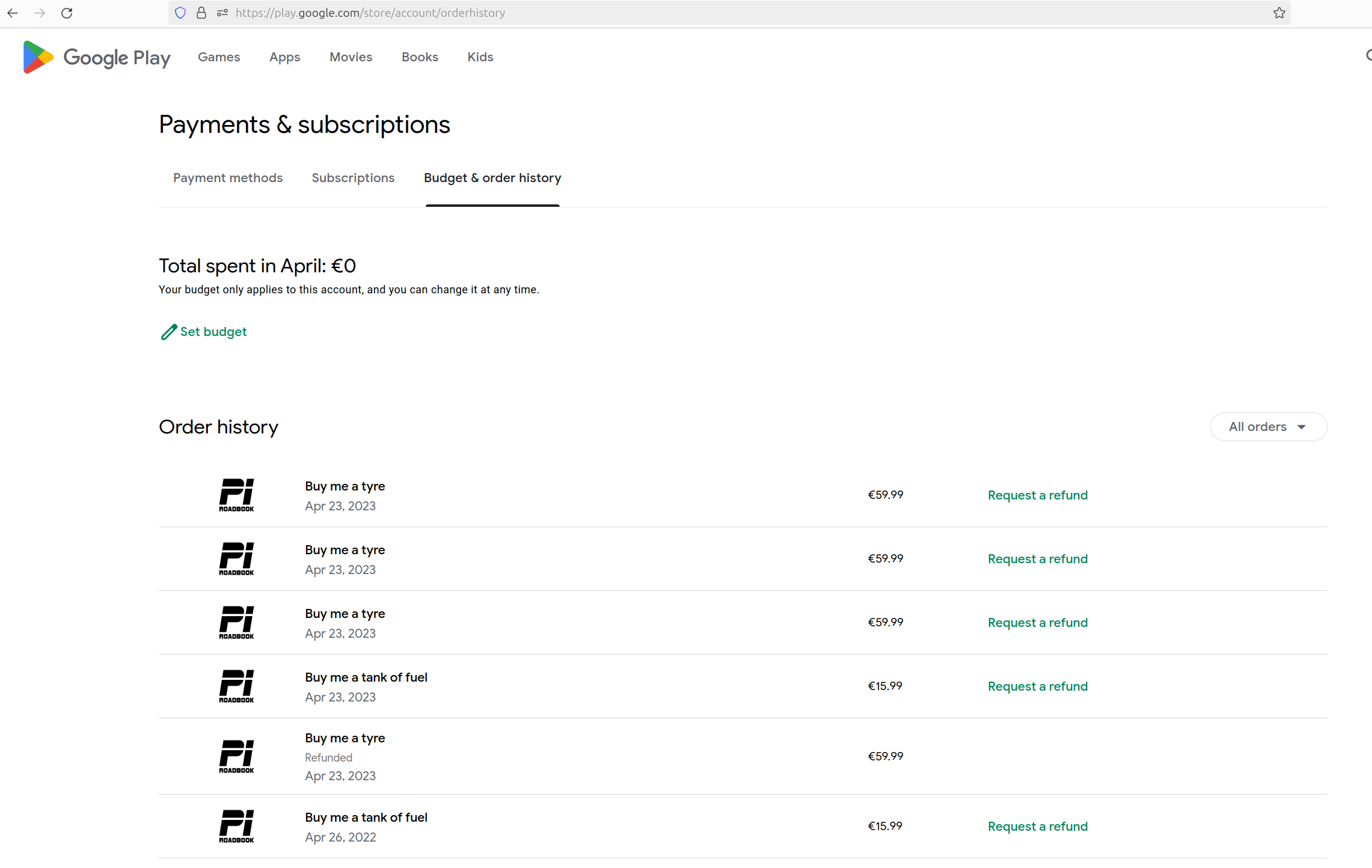The image size is (1372, 868).
Task: Request a refund for Apr 23, 2023 fuel order
Action: pyautogui.click(x=1037, y=686)
